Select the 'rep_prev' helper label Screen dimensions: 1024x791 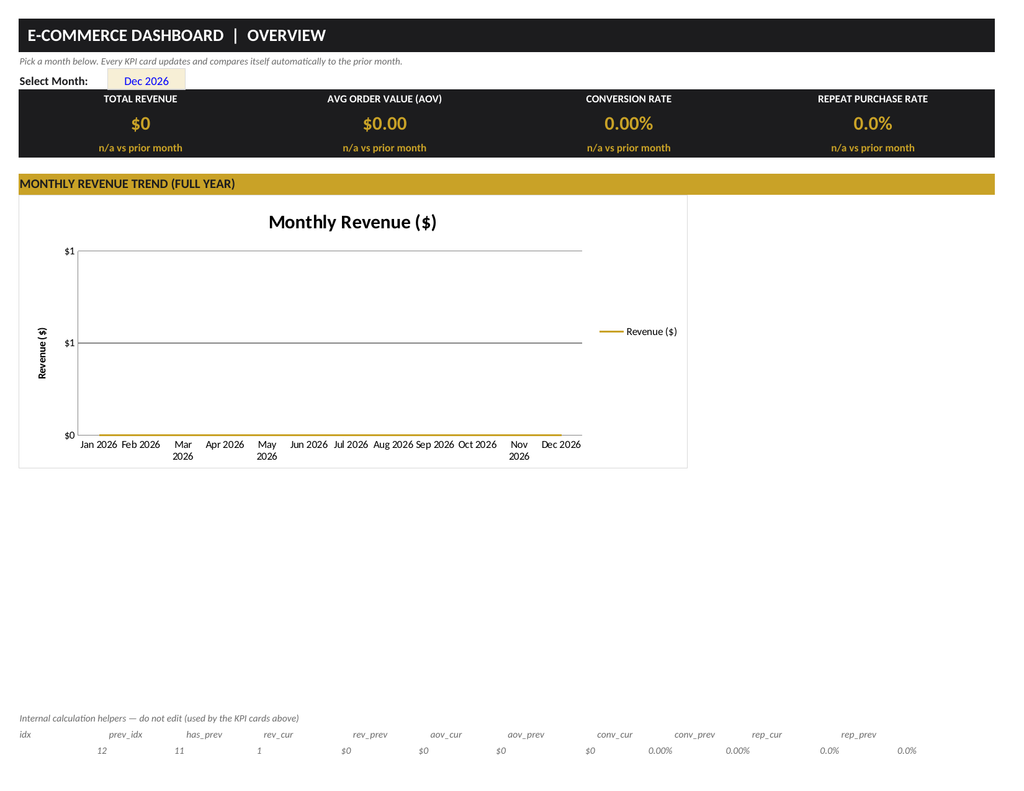pyautogui.click(x=859, y=735)
